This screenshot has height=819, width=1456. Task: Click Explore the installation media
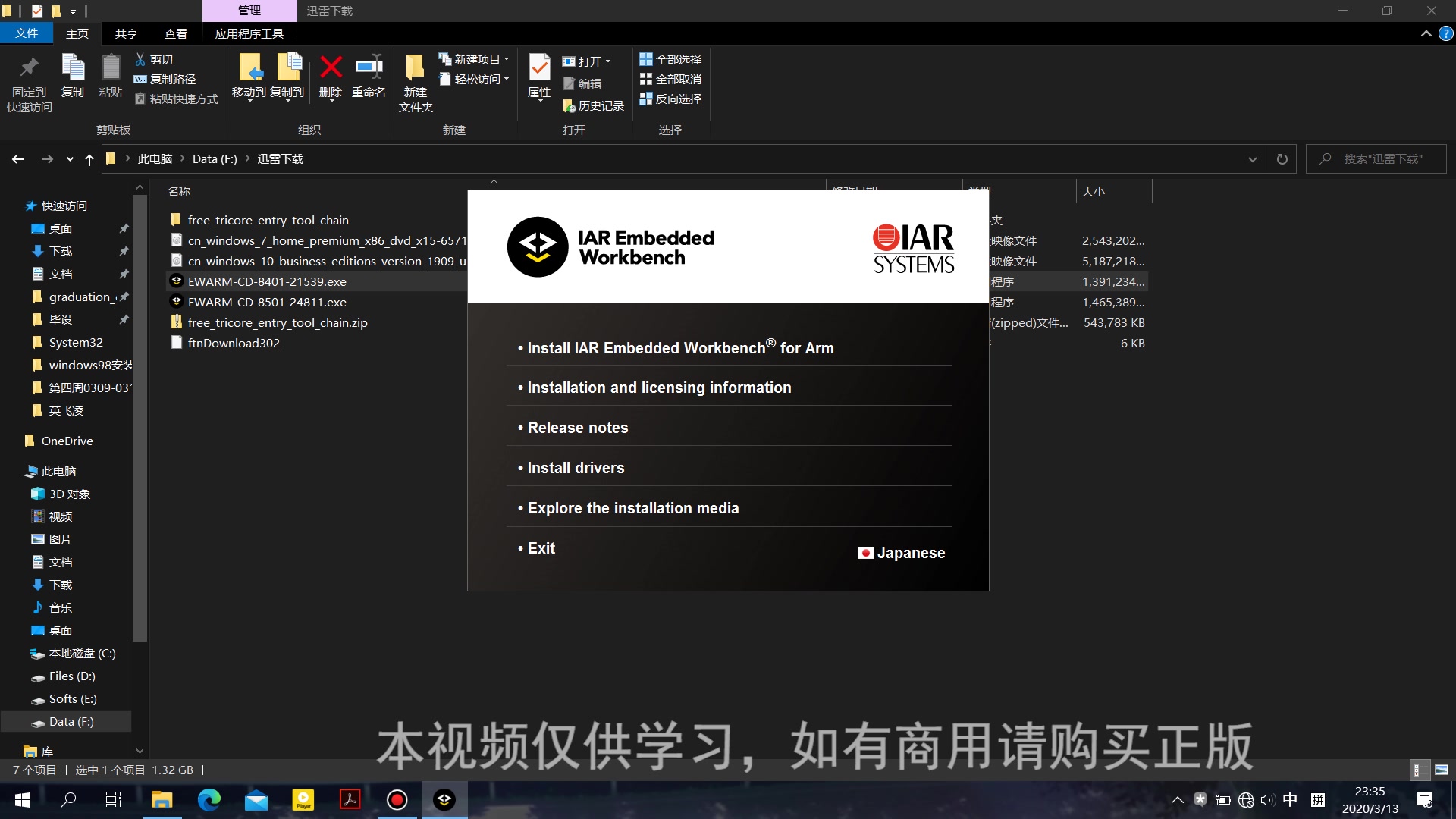point(633,508)
